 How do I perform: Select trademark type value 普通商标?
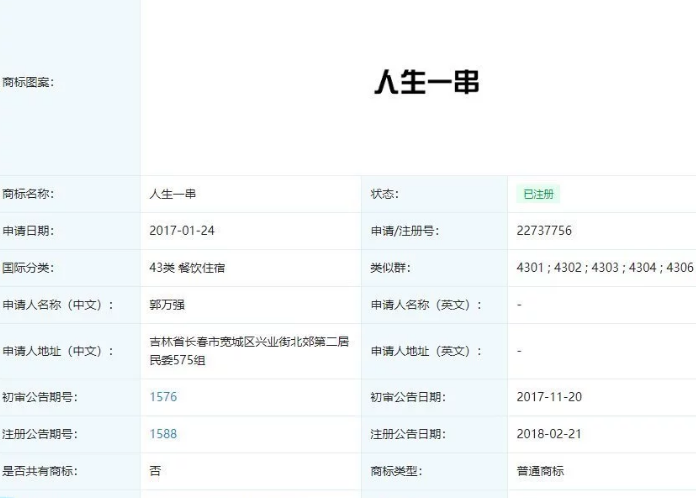540,471
